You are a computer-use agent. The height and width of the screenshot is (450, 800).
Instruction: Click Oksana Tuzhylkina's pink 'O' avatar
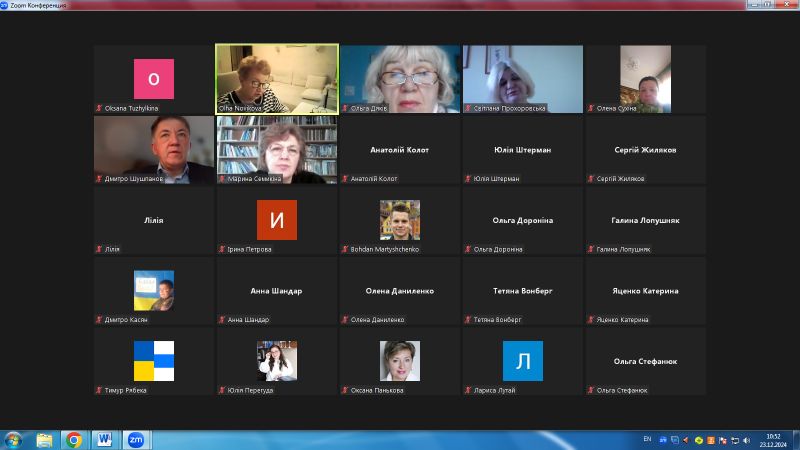point(153,79)
